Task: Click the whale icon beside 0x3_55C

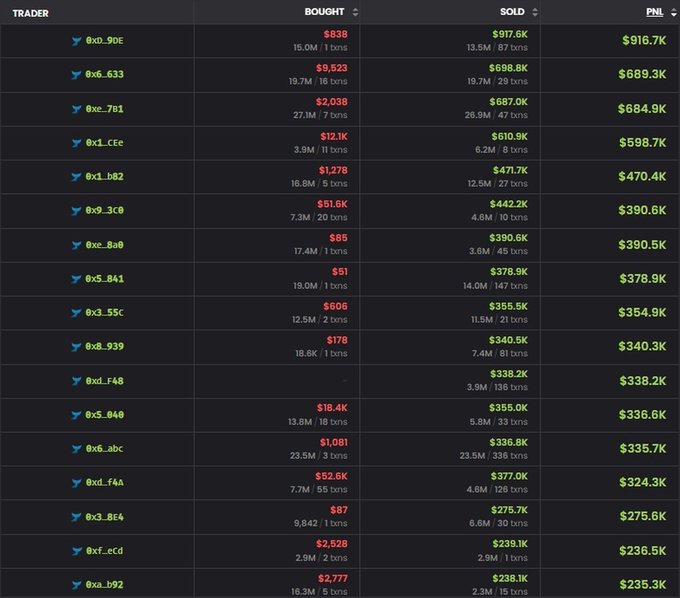Action: coord(76,313)
